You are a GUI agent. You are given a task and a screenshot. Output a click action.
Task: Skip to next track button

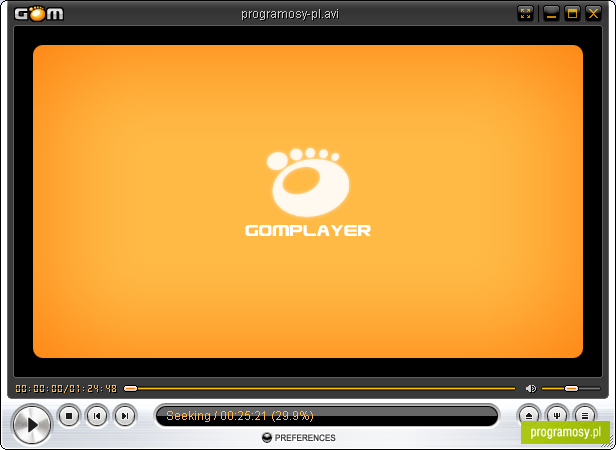point(125,415)
